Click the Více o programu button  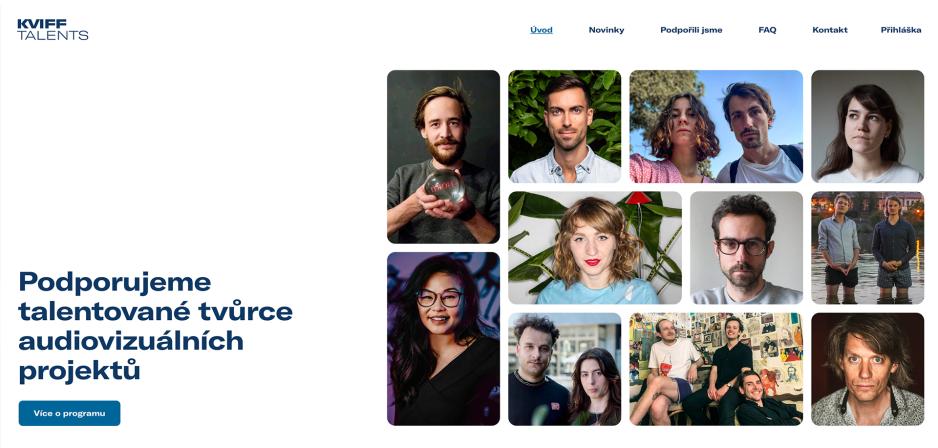click(x=69, y=413)
